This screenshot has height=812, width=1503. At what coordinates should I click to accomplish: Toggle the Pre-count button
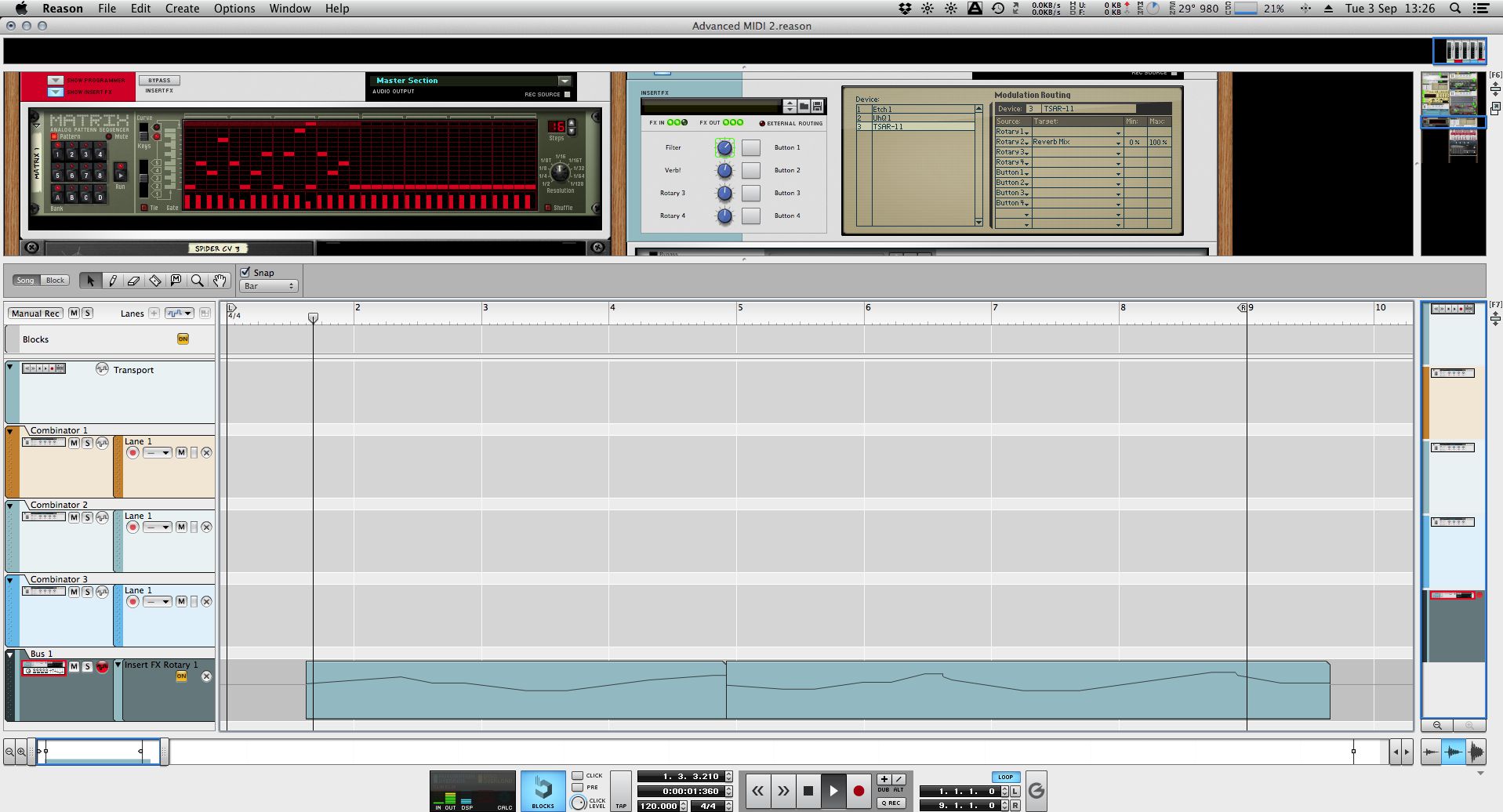tap(577, 787)
